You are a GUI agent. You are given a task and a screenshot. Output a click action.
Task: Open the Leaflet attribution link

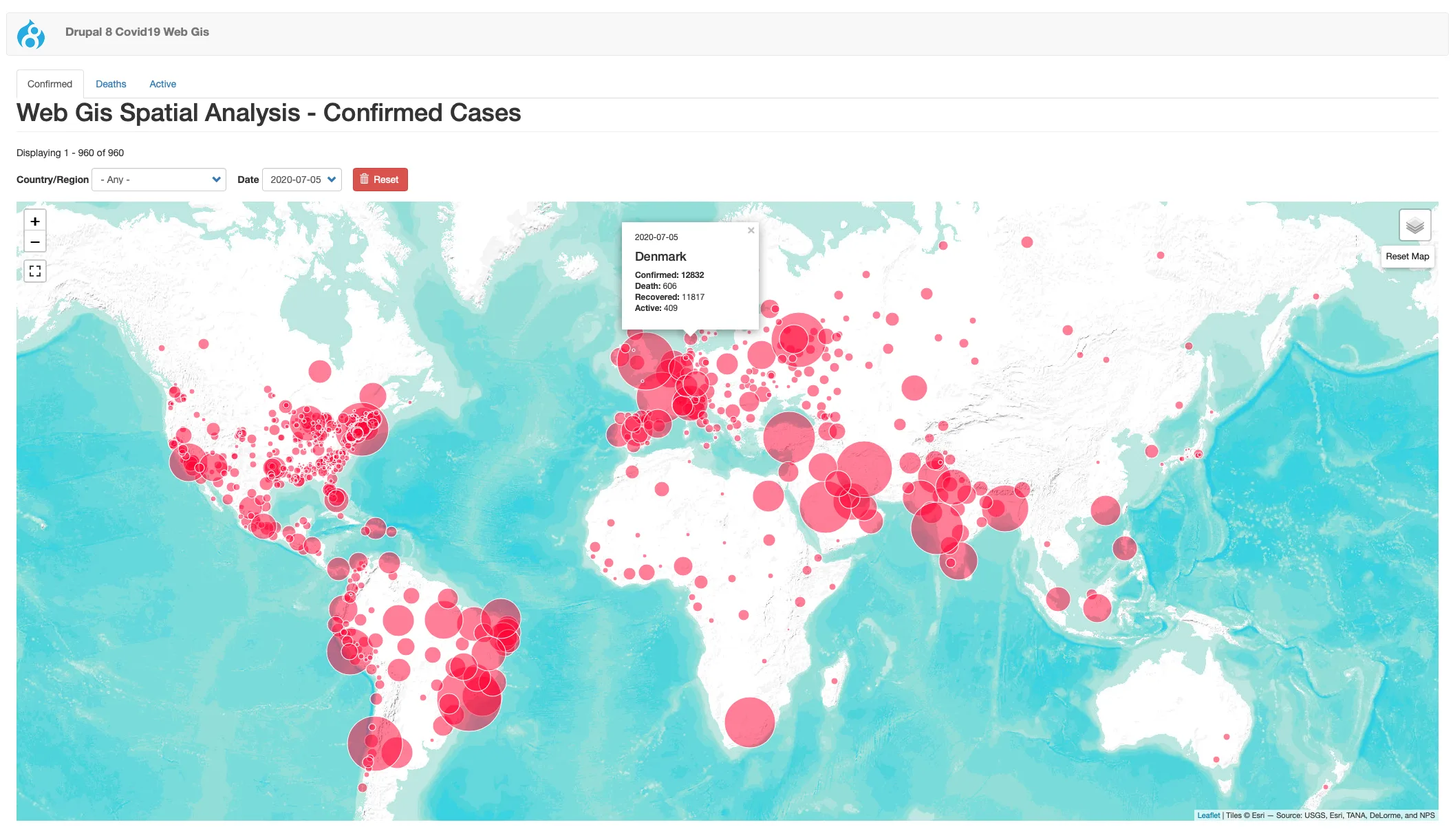point(1208,815)
